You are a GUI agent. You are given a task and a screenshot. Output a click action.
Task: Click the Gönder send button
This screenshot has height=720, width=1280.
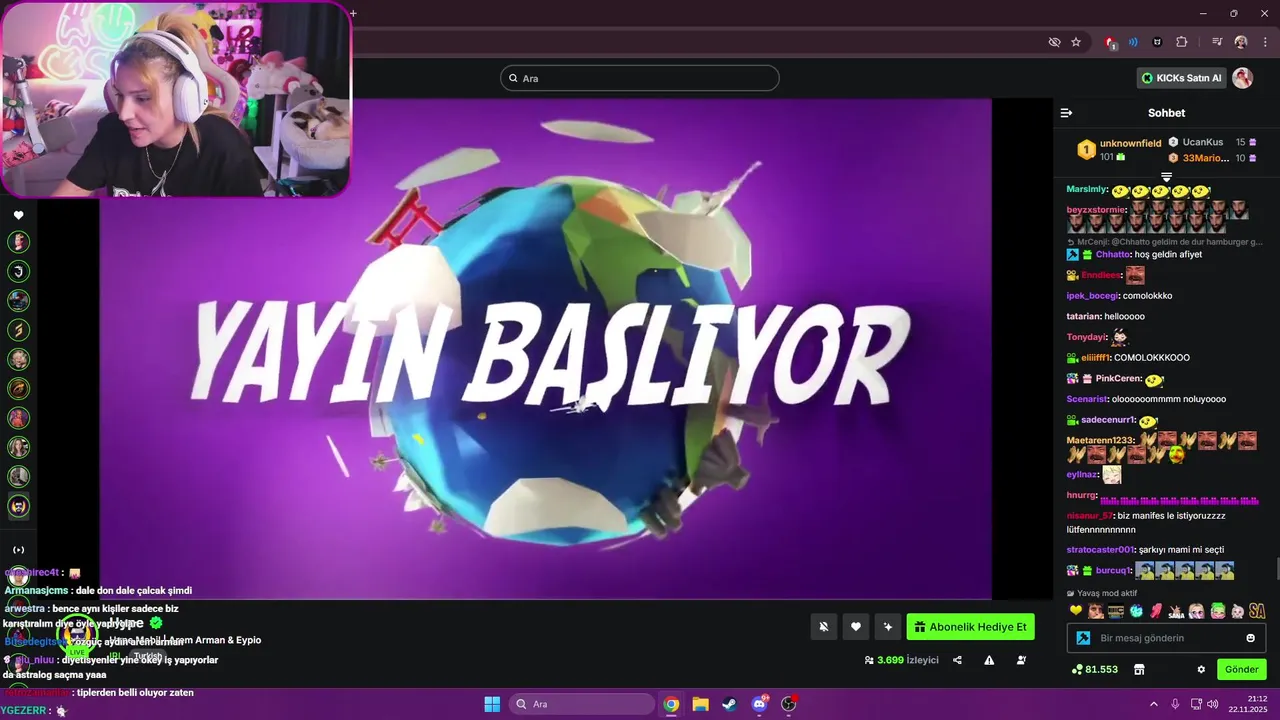coord(1241,669)
